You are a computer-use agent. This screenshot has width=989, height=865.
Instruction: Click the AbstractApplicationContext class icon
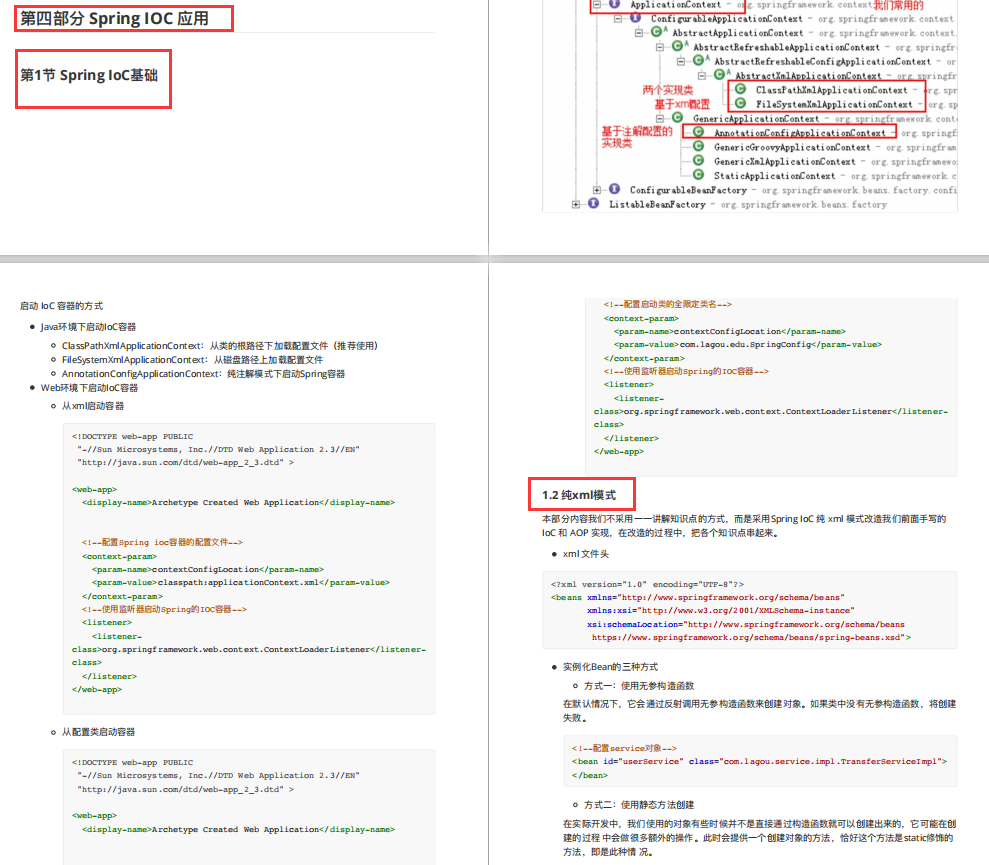click(657, 32)
